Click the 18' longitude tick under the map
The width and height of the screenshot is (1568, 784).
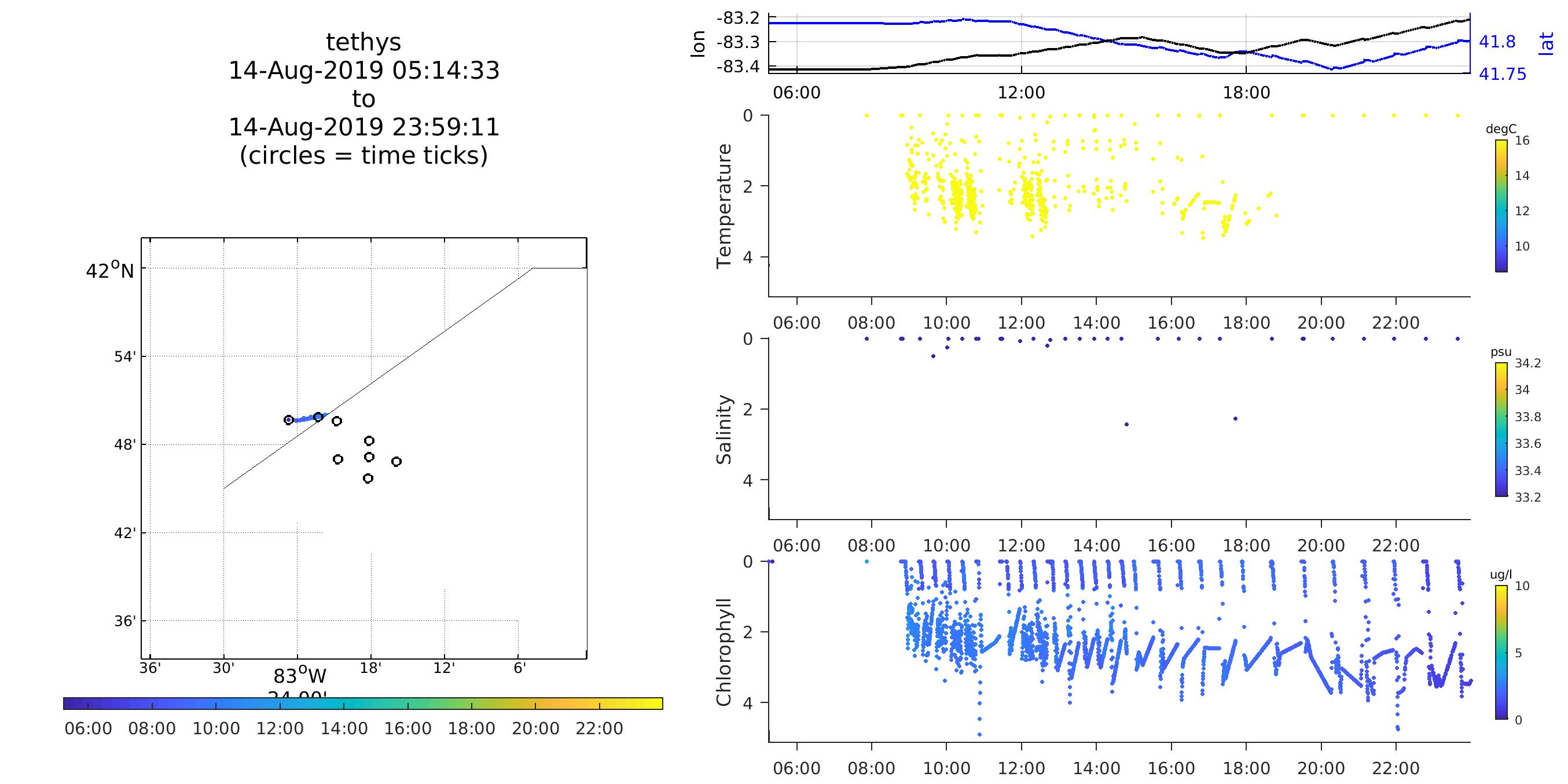370,668
